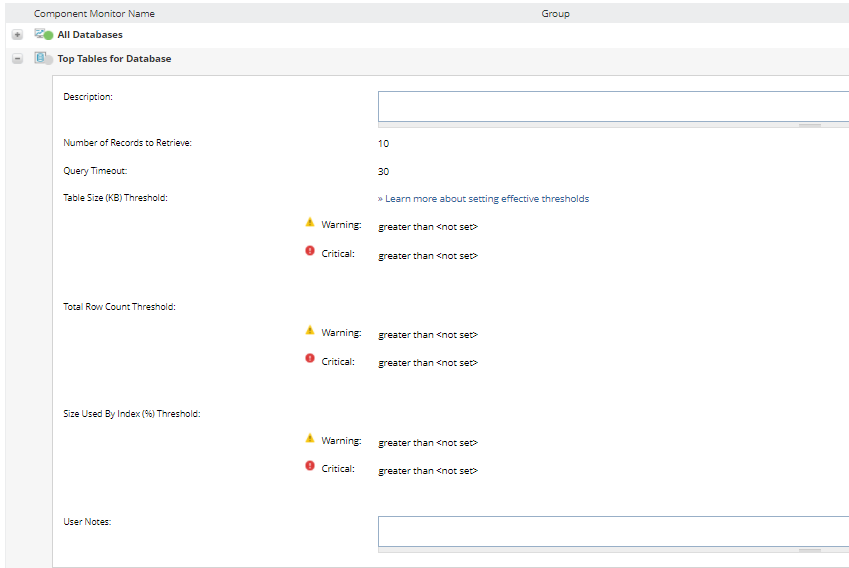
Task: Click the Number of Records value 10
Action: [384, 143]
